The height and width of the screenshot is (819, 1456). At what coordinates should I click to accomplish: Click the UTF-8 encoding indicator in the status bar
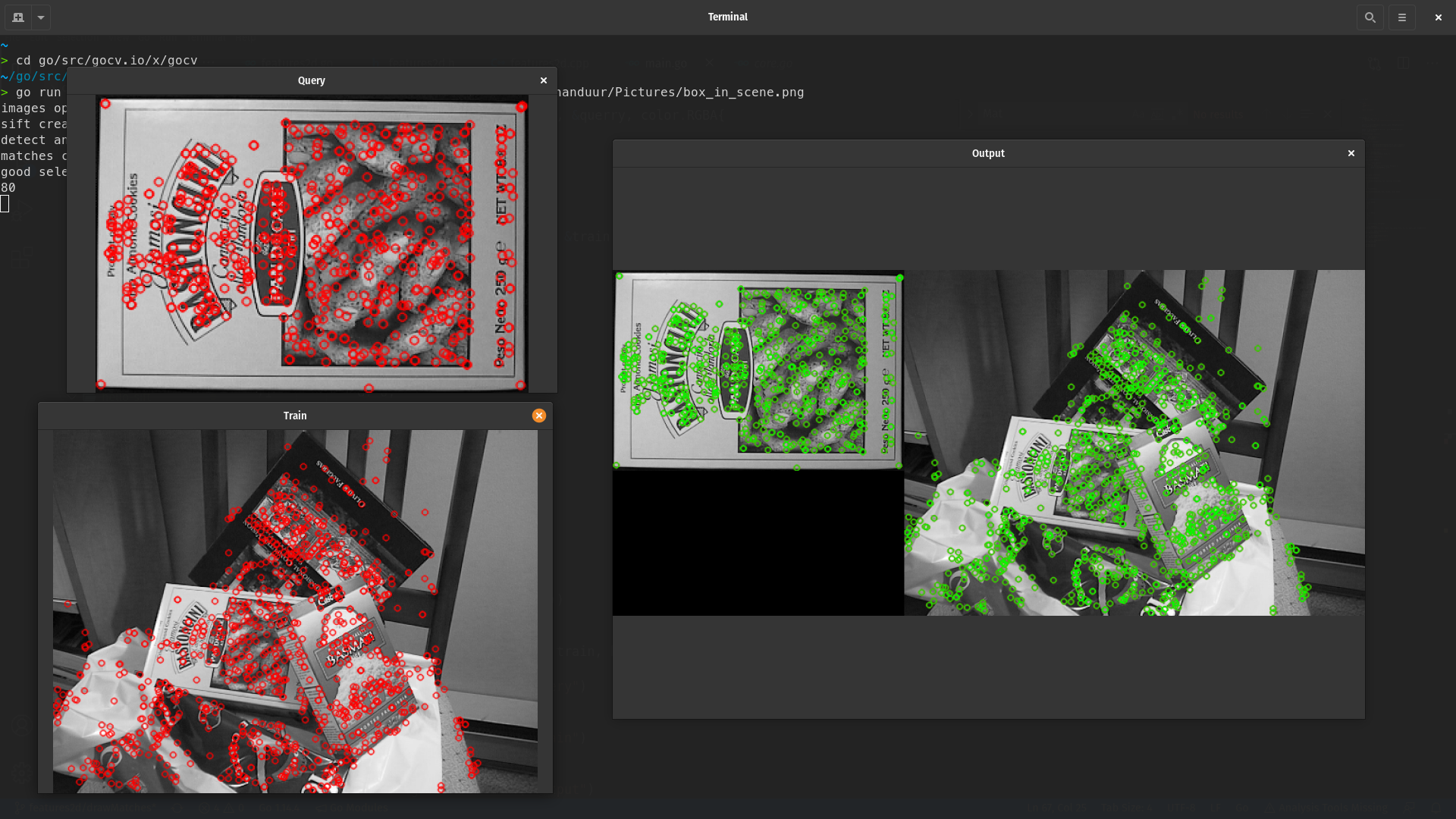click(1181, 809)
